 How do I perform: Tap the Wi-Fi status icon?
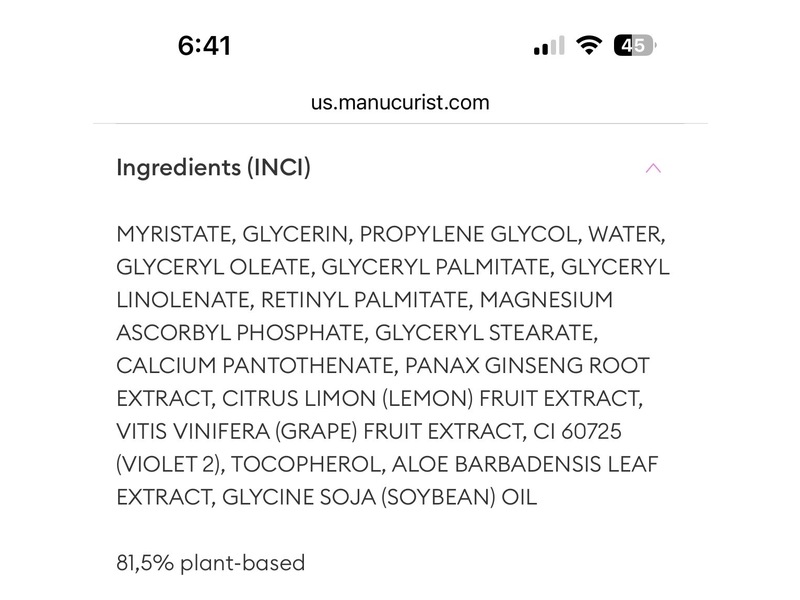589,46
